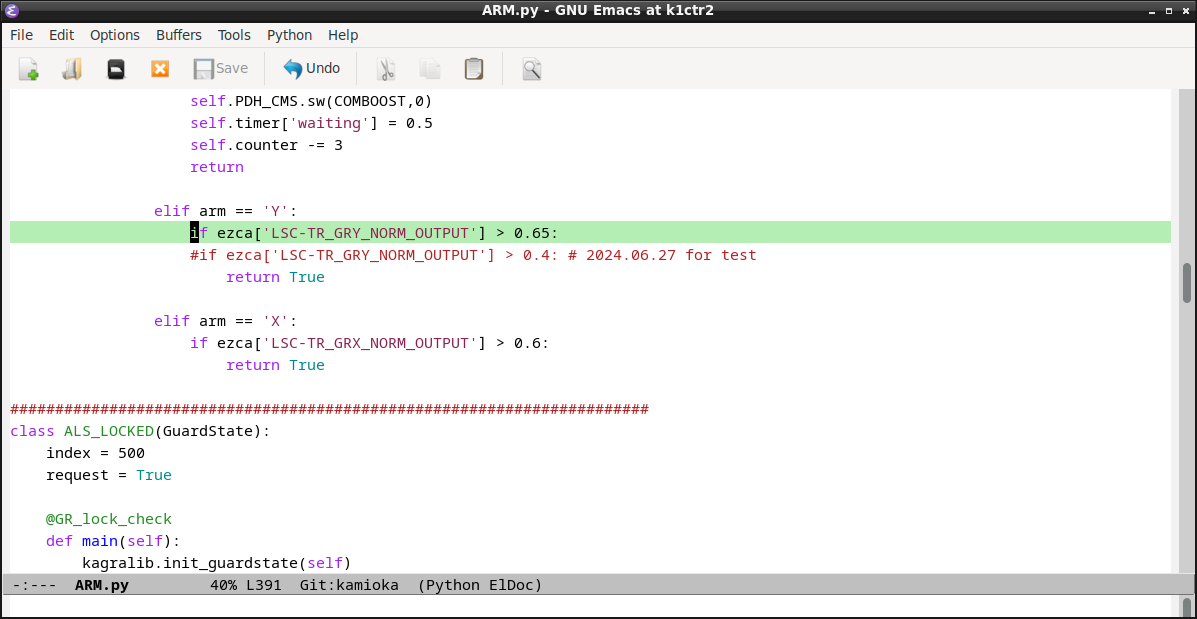Click the L391 line number indicator
Viewport: 1197px width, 619px height.
263,585
